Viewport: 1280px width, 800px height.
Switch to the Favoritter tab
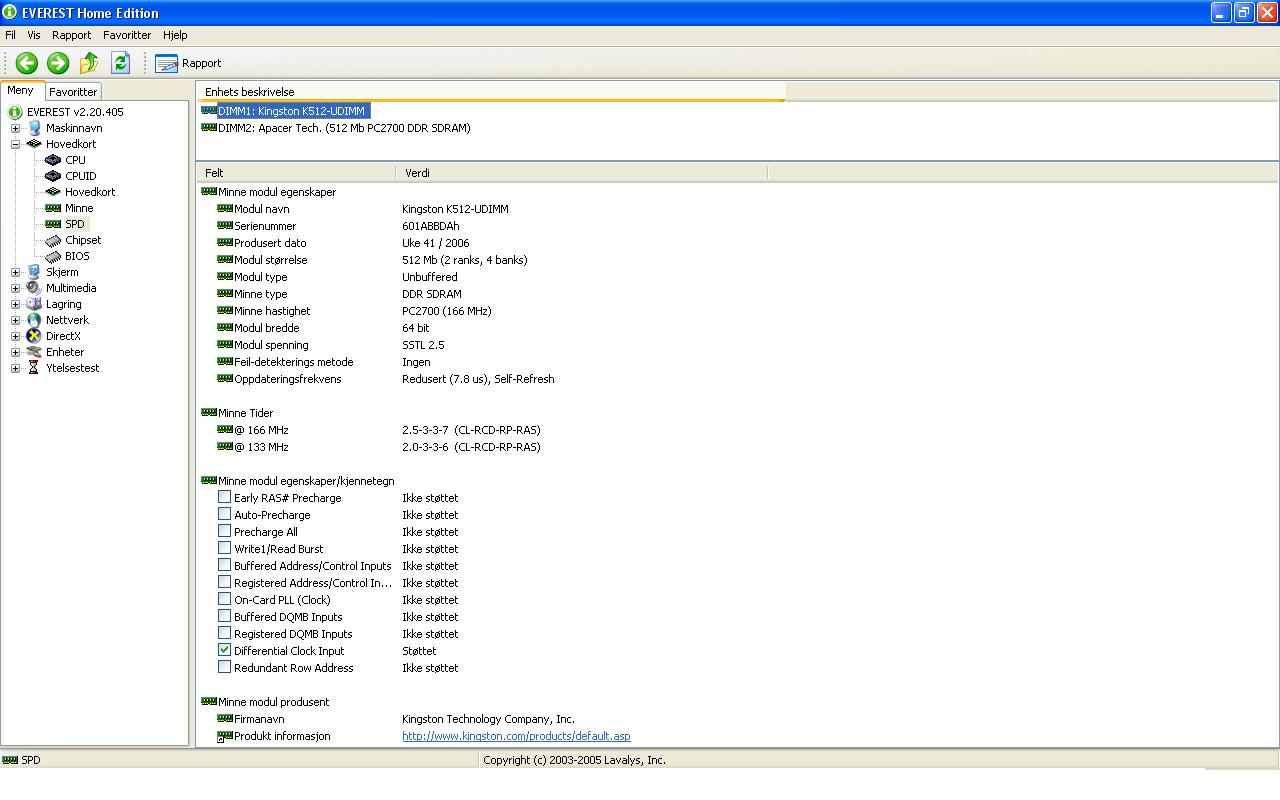(x=73, y=91)
